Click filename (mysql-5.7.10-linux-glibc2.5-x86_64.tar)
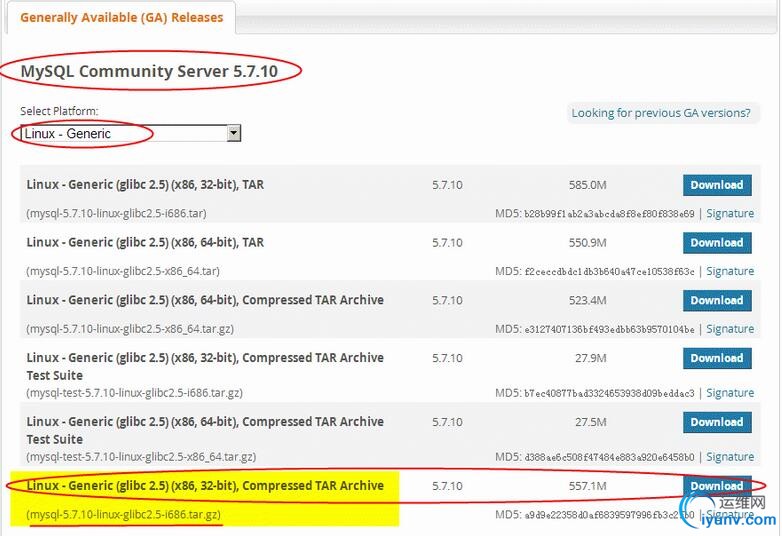Viewport: 782px width, 536px height. click(x=123, y=271)
